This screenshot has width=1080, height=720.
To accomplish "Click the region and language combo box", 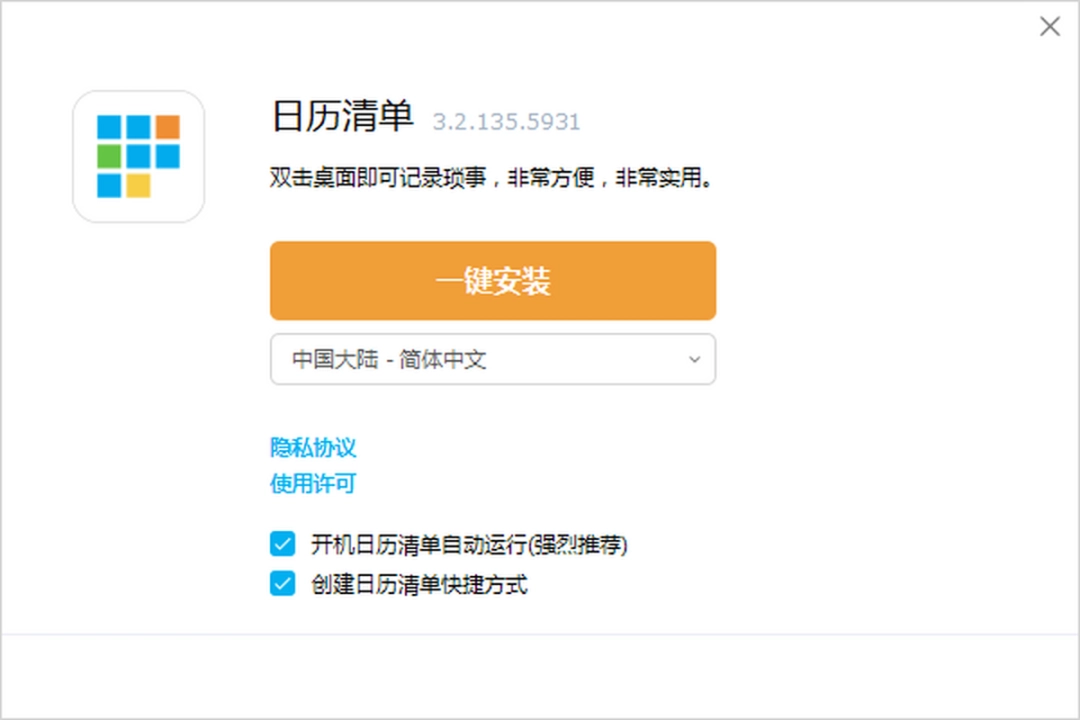I will click(x=493, y=359).
